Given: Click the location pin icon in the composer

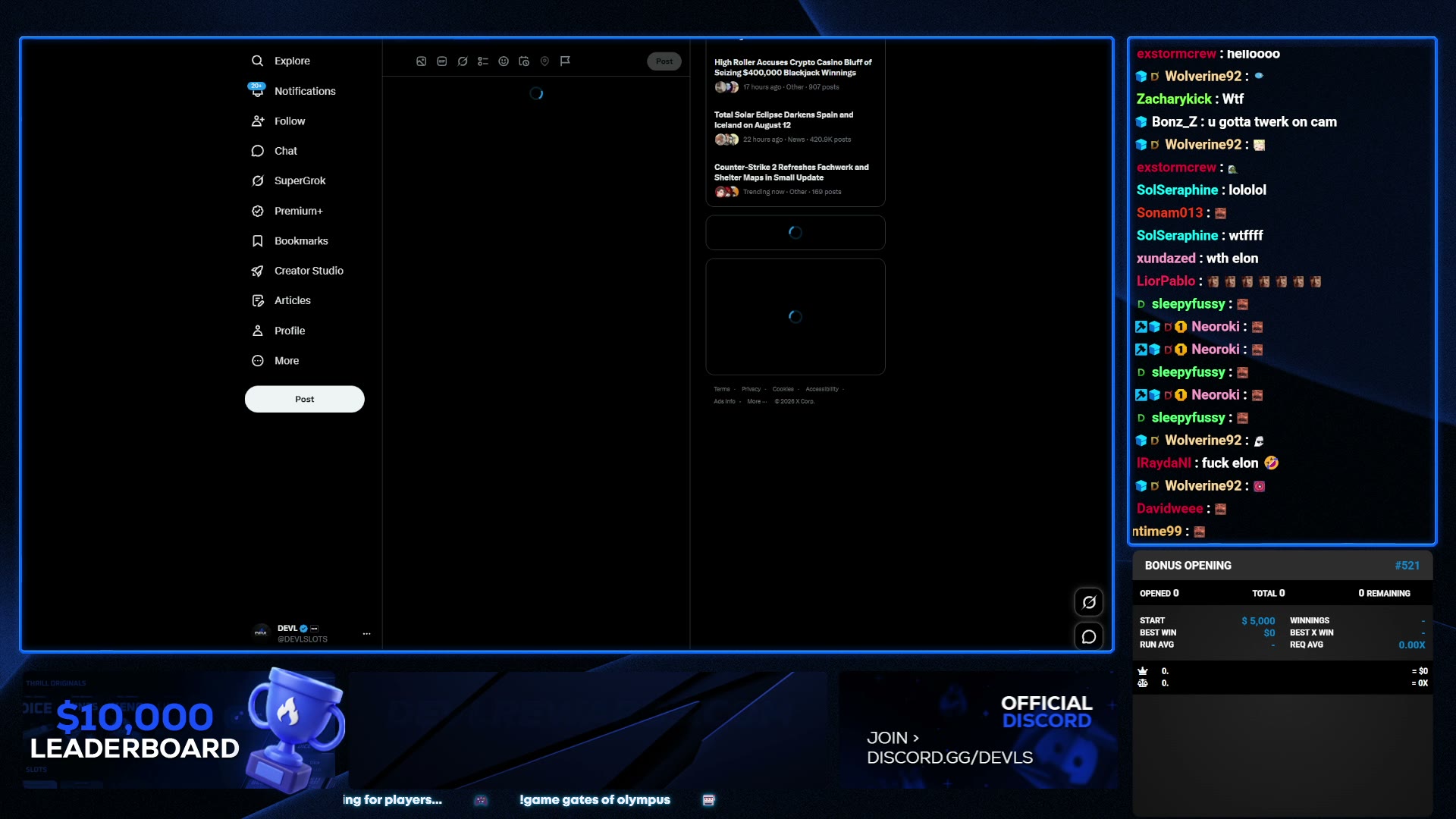Looking at the screenshot, I should tap(544, 61).
